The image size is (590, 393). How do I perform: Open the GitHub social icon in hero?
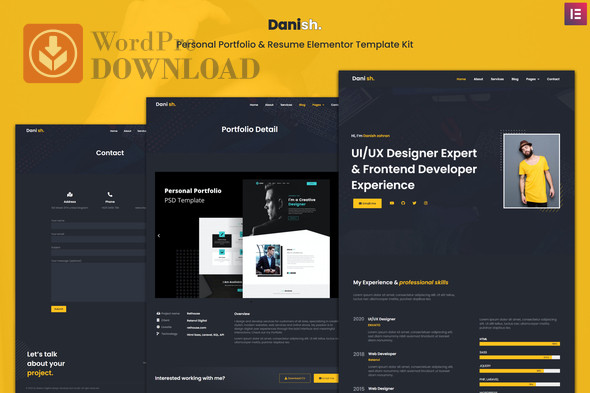coord(403,203)
